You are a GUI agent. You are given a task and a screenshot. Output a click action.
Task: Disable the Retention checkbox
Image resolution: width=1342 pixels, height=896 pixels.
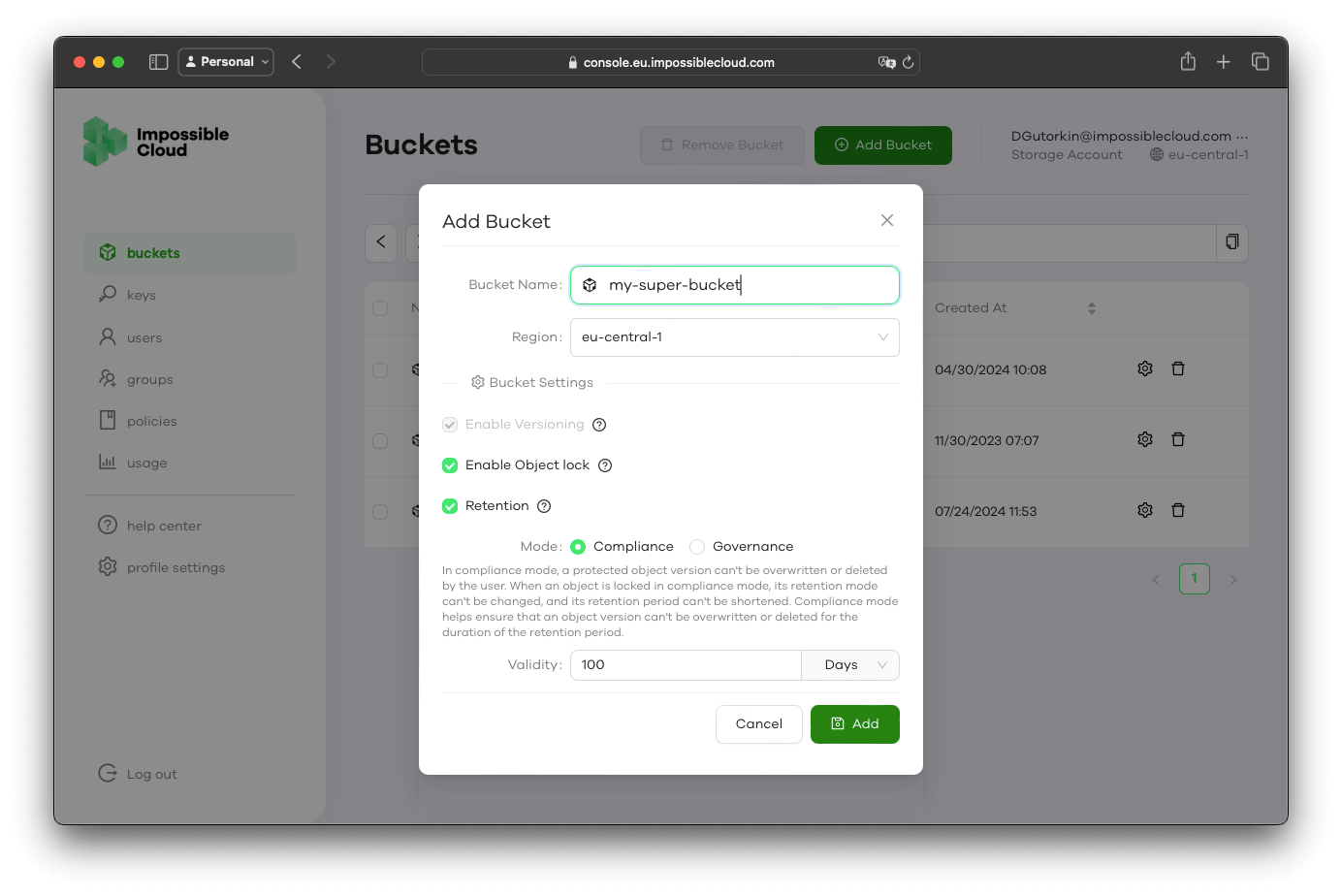tap(449, 505)
